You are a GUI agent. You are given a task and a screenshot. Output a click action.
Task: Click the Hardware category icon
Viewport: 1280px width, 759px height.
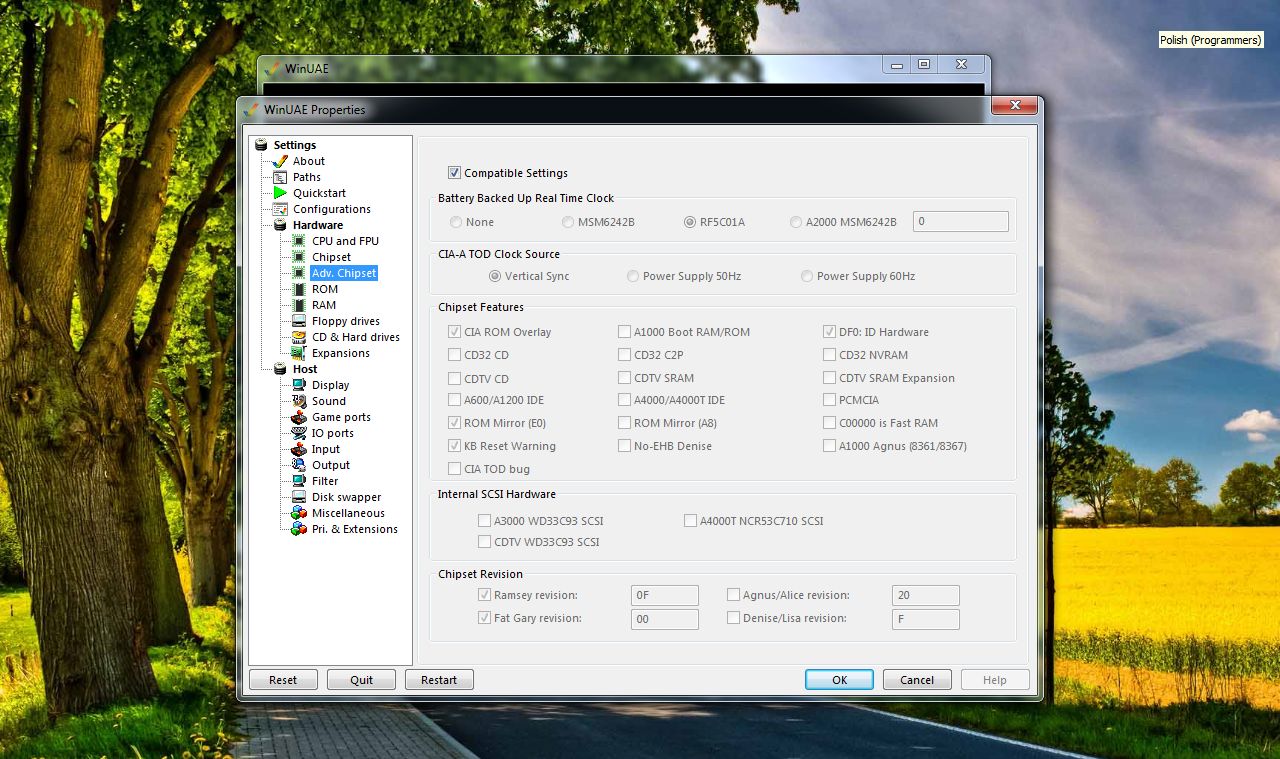click(280, 225)
